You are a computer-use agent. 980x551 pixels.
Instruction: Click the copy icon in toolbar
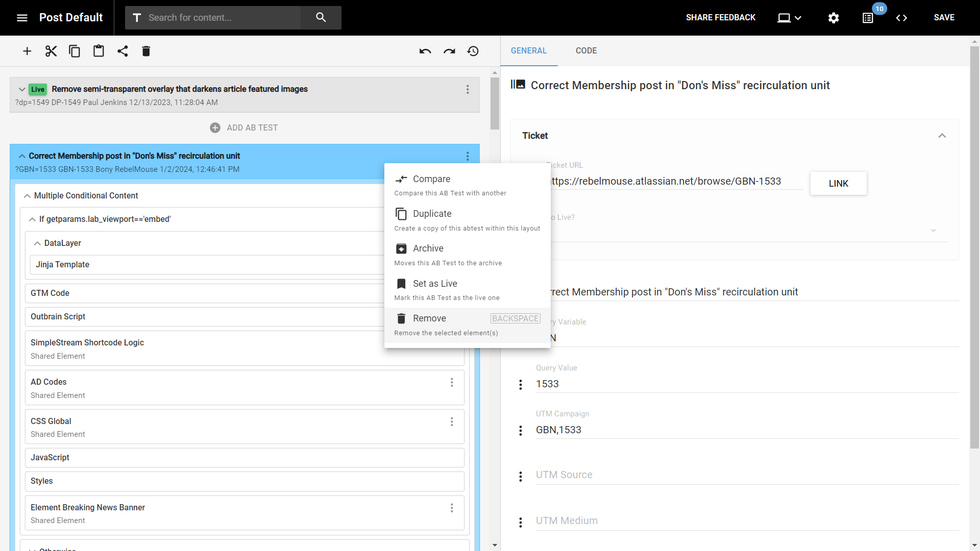tap(75, 51)
